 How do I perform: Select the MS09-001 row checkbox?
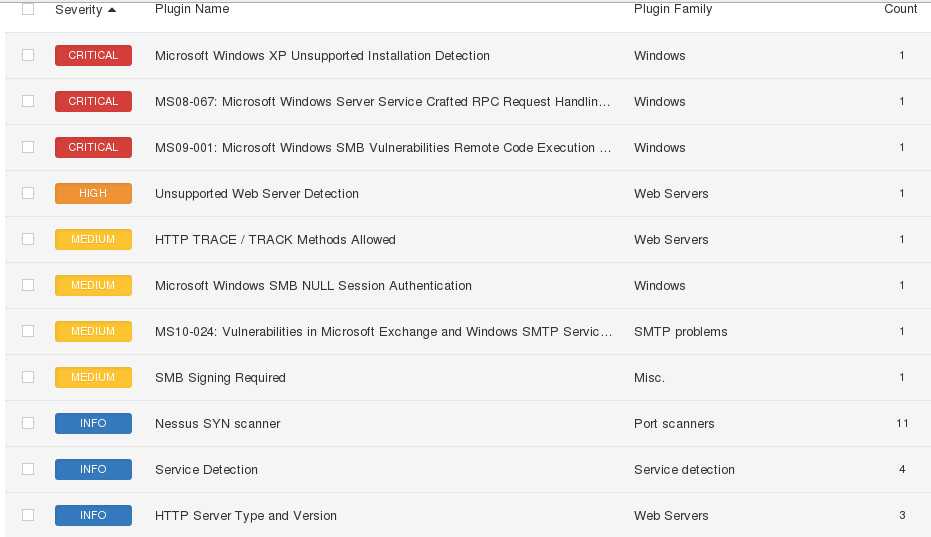(28, 147)
